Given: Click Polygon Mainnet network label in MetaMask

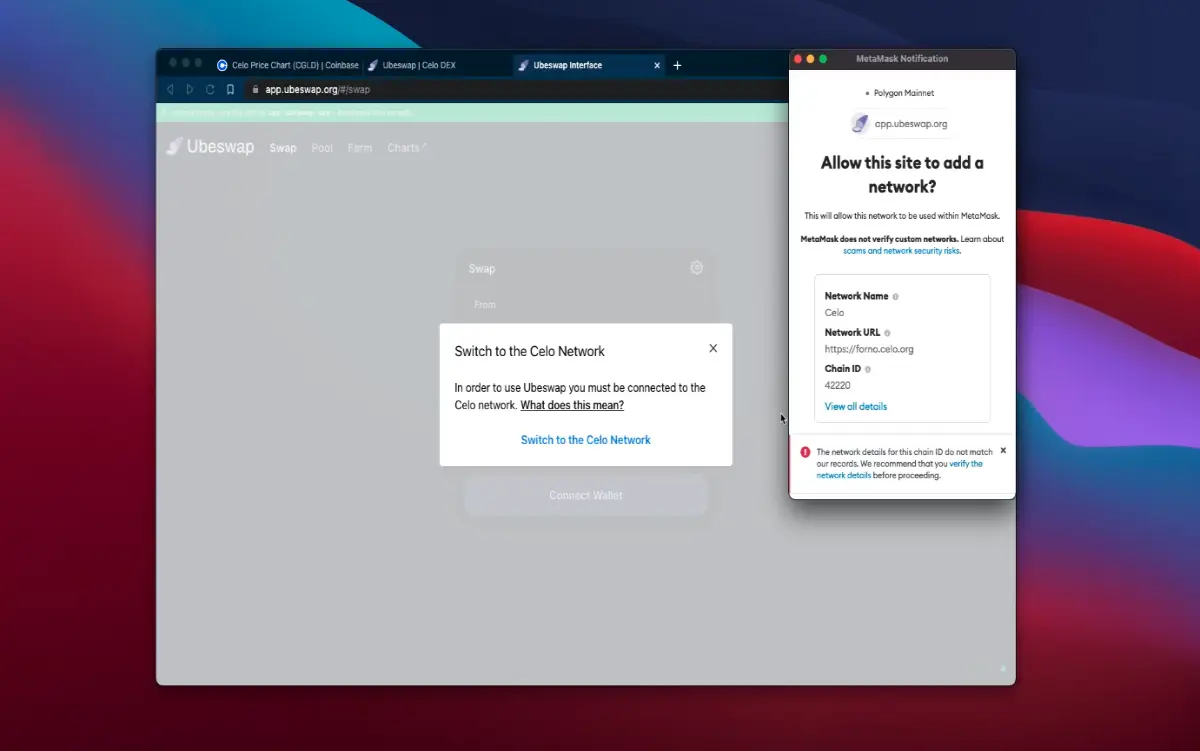Looking at the screenshot, I should coord(904,93).
